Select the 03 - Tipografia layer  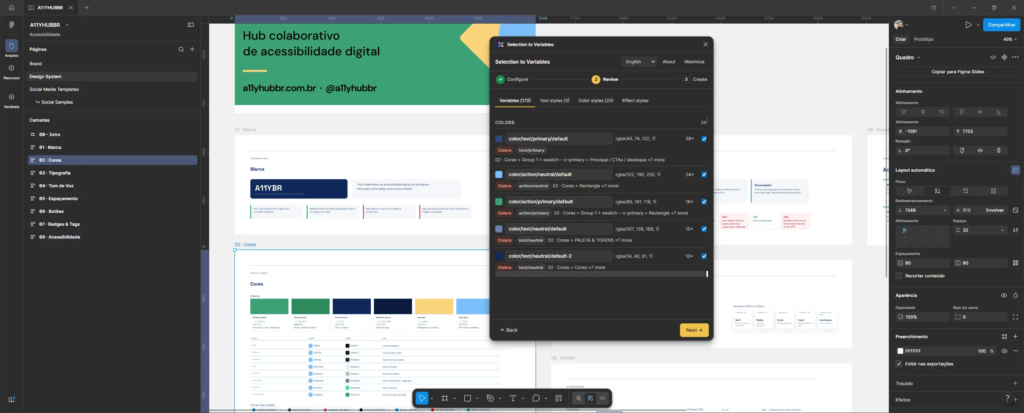[112, 173]
